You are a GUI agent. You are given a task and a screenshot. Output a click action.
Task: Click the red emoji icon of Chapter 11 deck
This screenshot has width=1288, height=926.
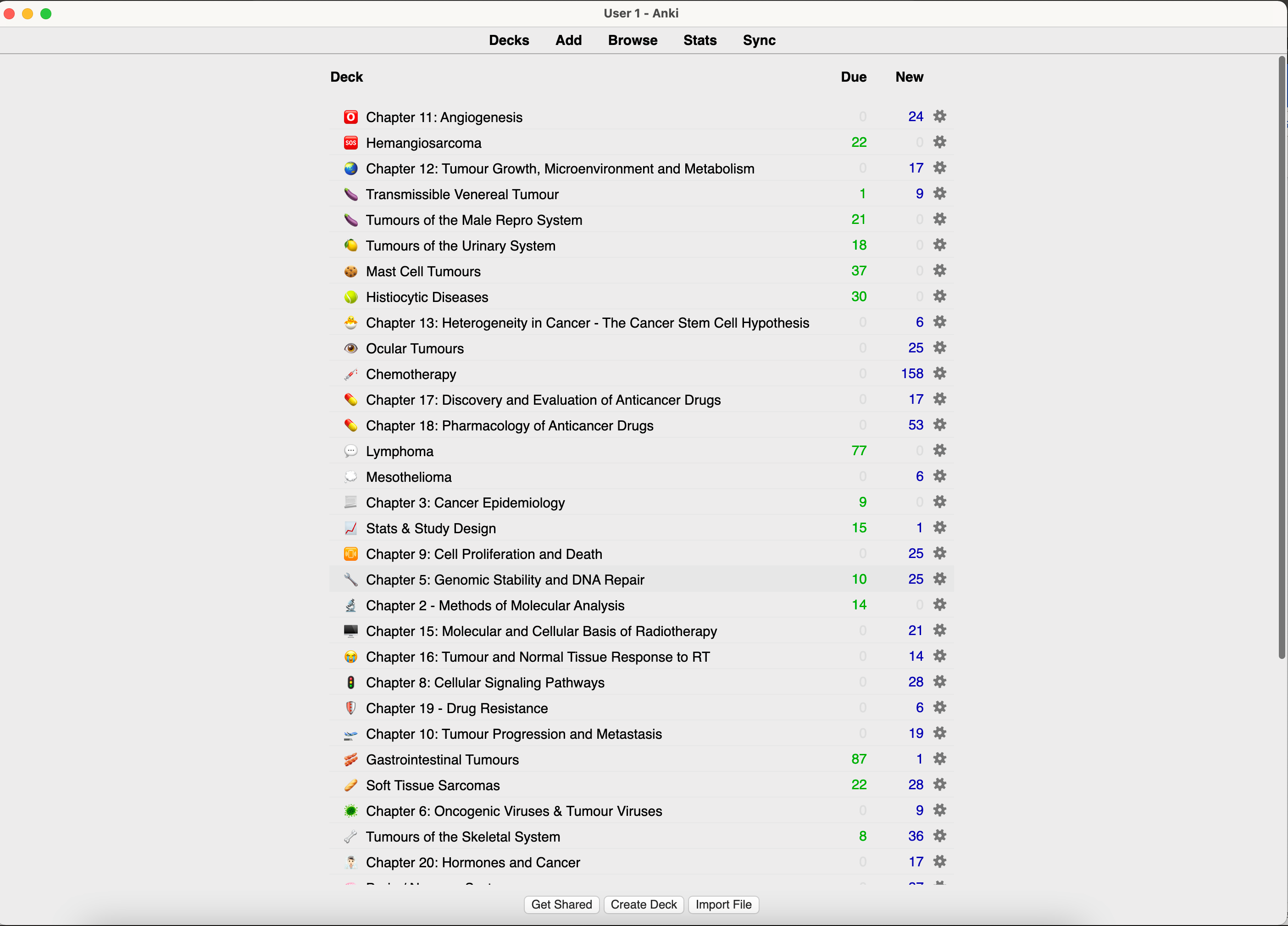click(351, 117)
